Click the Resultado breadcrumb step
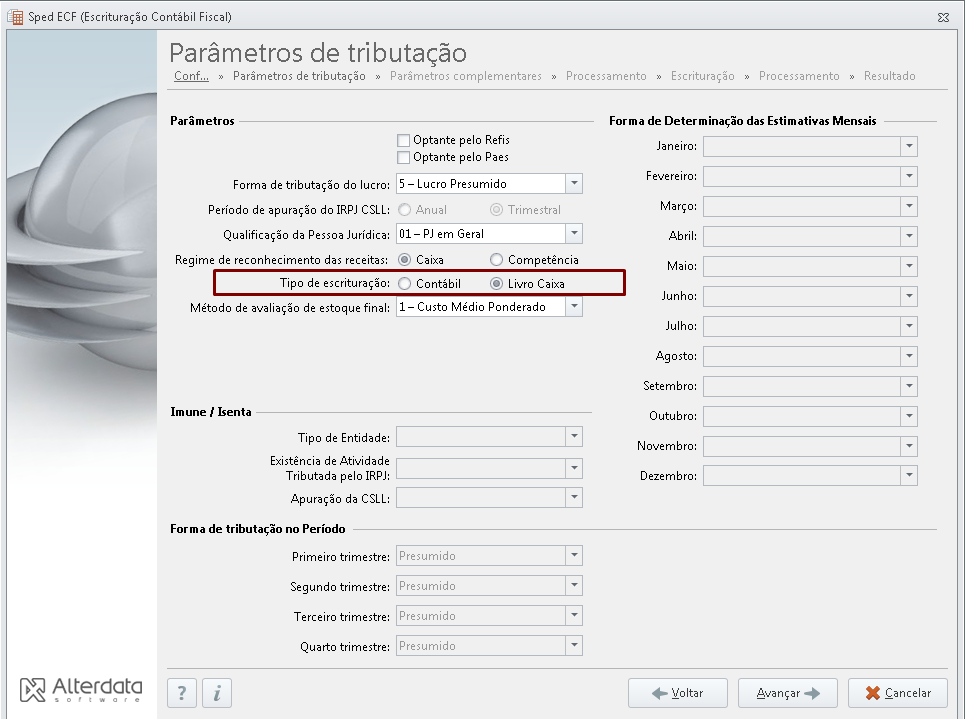 coord(889,76)
